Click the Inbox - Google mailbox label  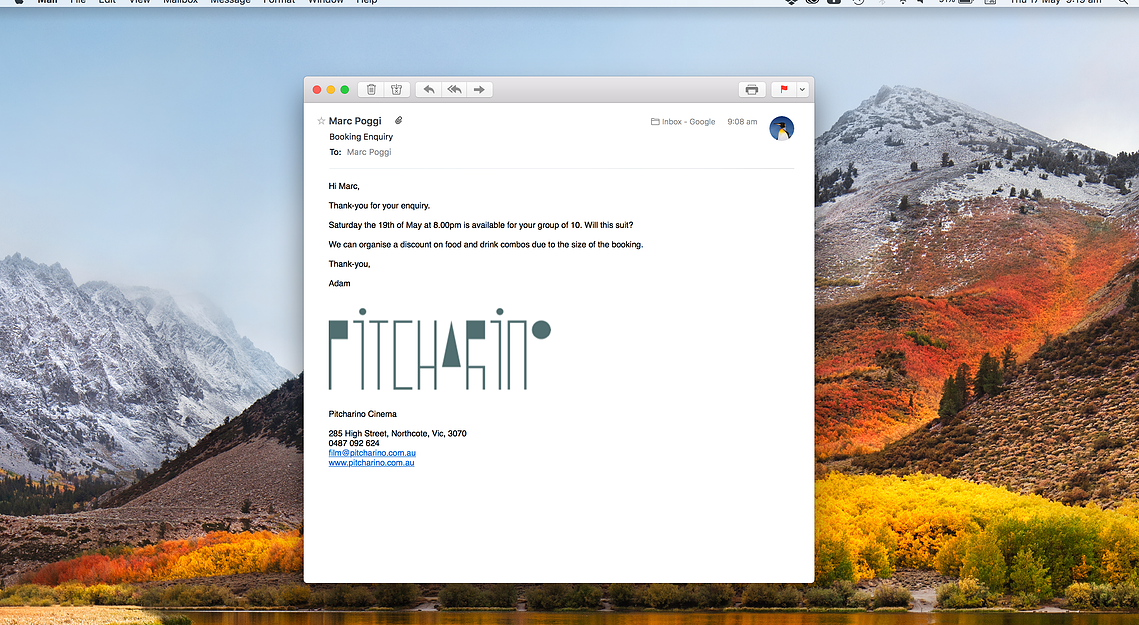coord(683,122)
